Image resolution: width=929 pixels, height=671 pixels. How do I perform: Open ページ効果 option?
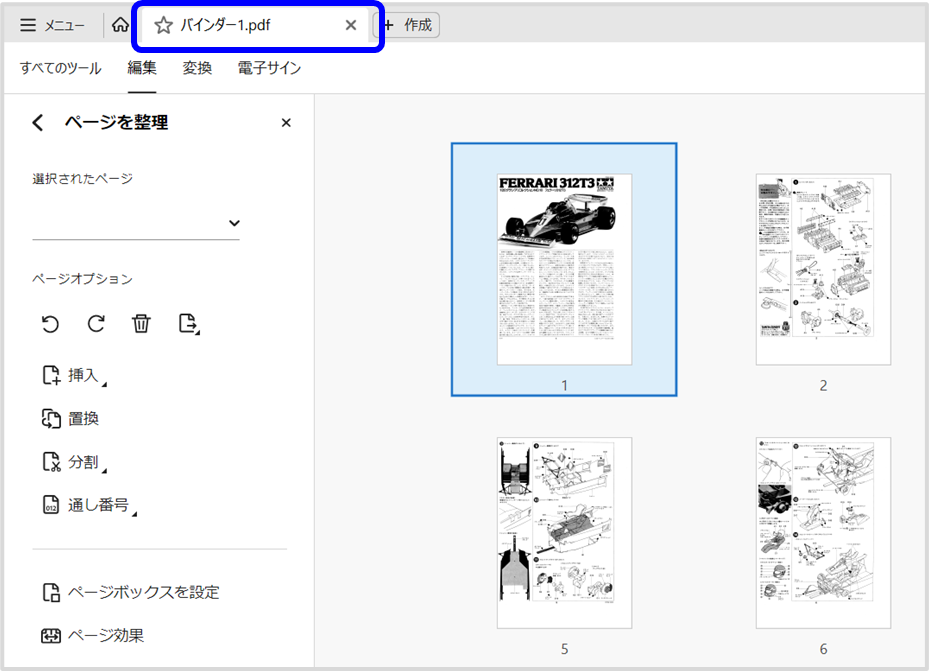point(92,635)
